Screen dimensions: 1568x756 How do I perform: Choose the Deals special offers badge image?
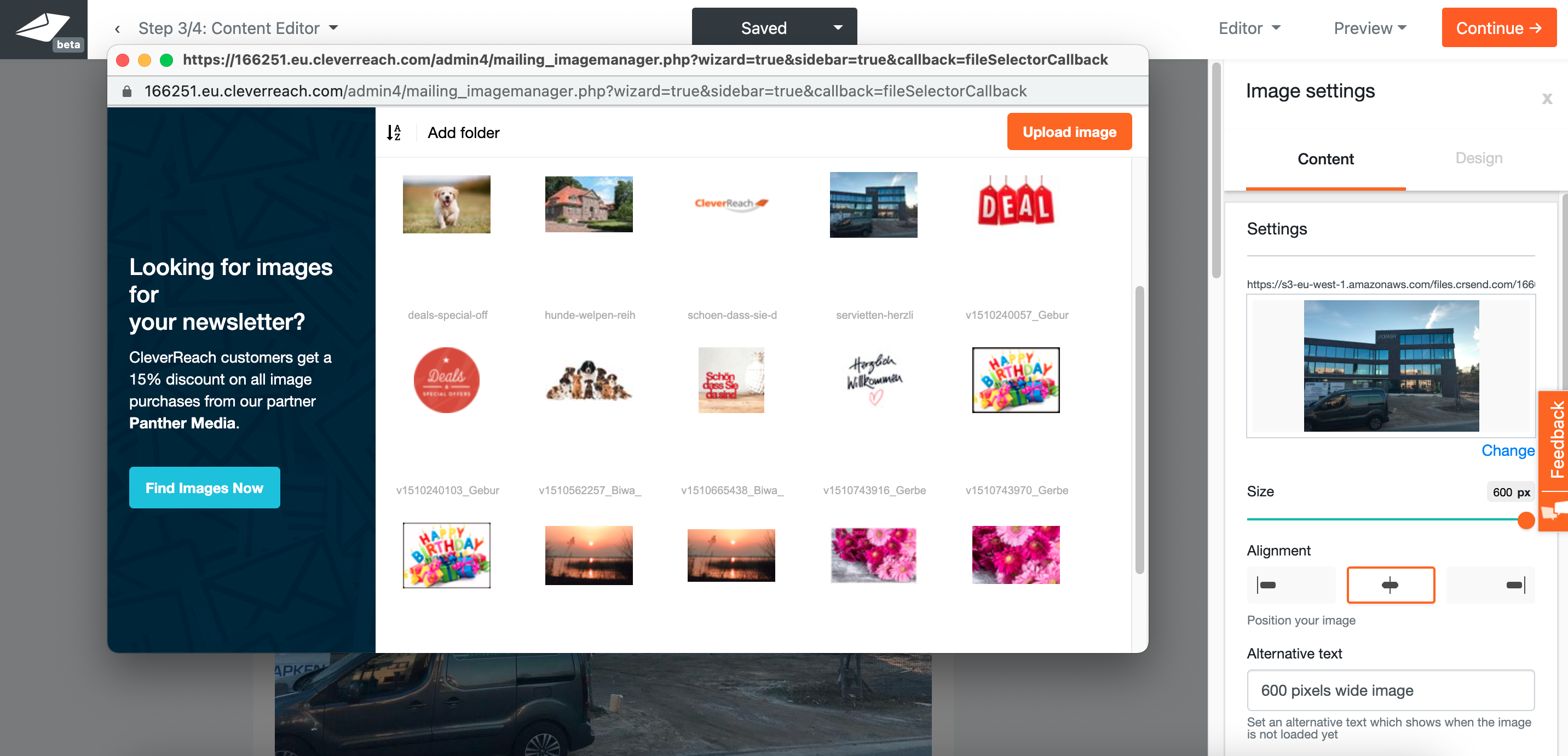446,380
